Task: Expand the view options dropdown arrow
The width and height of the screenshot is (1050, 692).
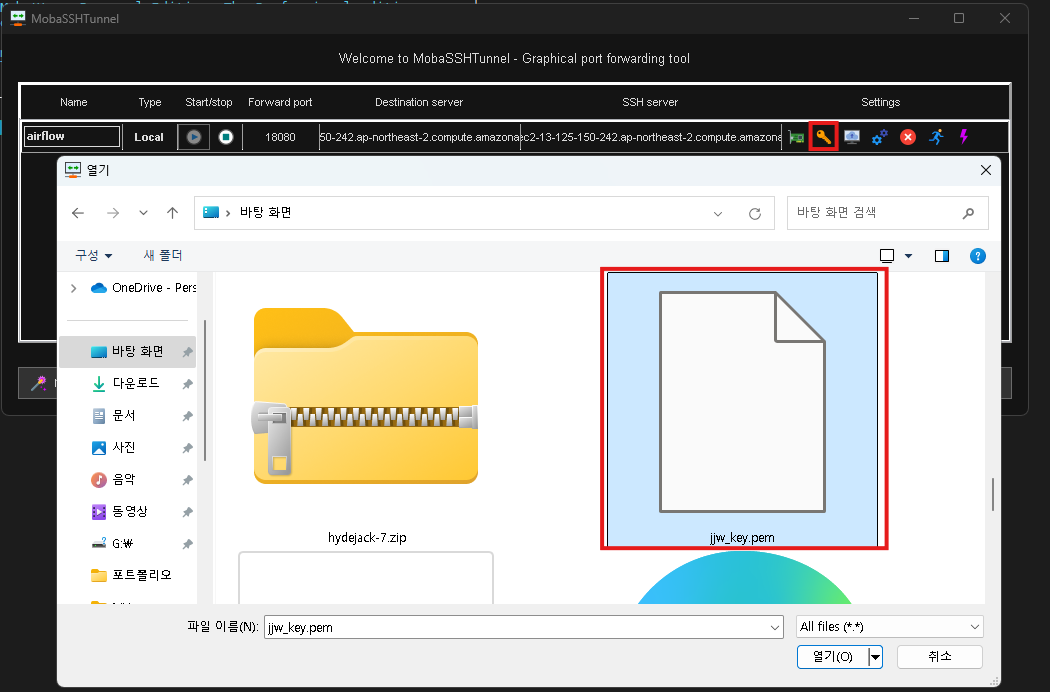Action: pos(909,256)
